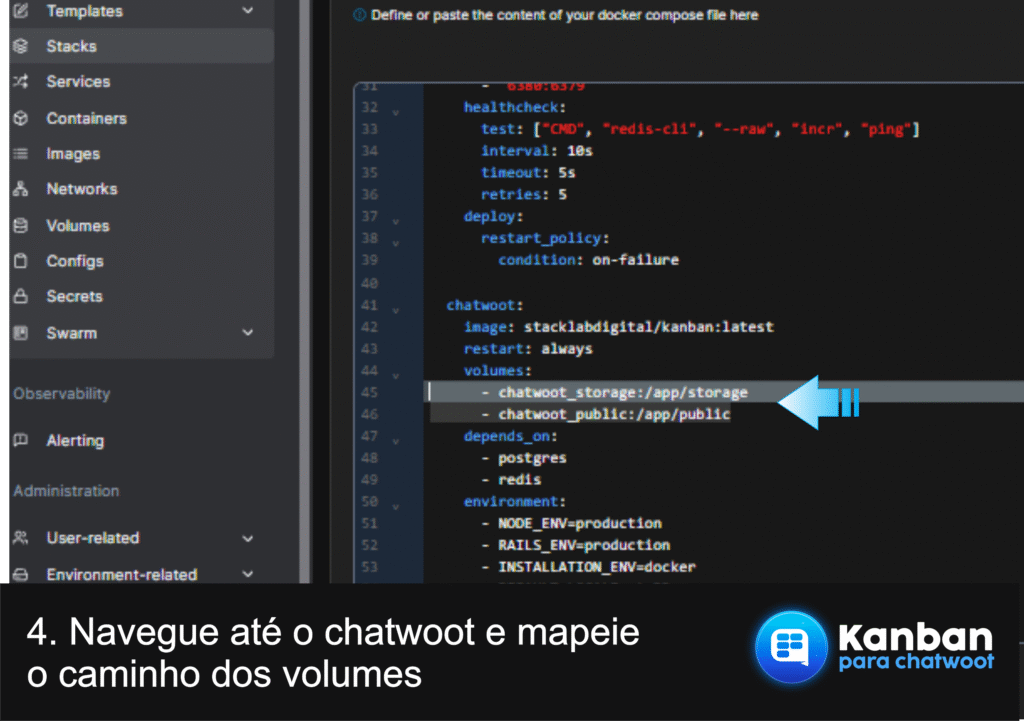Click the Alerting icon under Observability
This screenshot has height=721, width=1024.
tap(21, 441)
